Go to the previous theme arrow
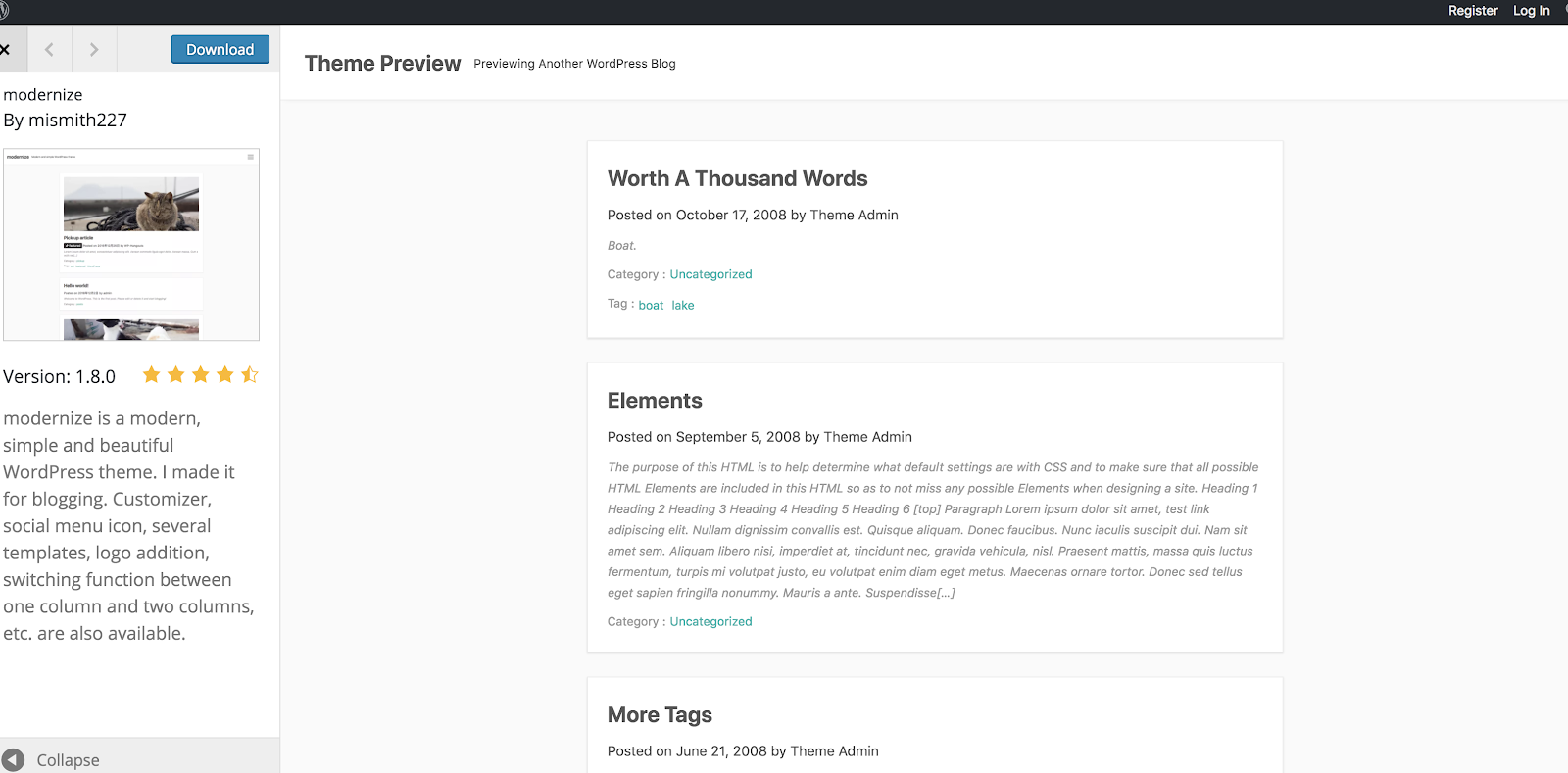Image resolution: width=1568 pixels, height=773 pixels. (x=49, y=49)
